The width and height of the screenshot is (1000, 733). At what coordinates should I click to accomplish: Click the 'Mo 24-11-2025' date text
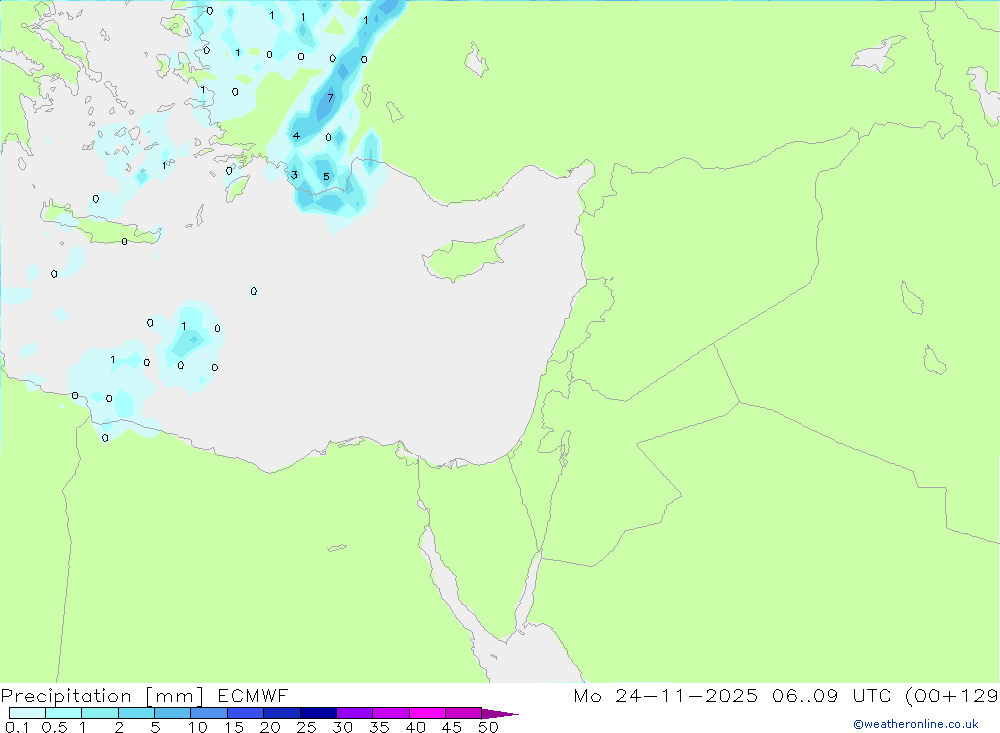pos(665,695)
